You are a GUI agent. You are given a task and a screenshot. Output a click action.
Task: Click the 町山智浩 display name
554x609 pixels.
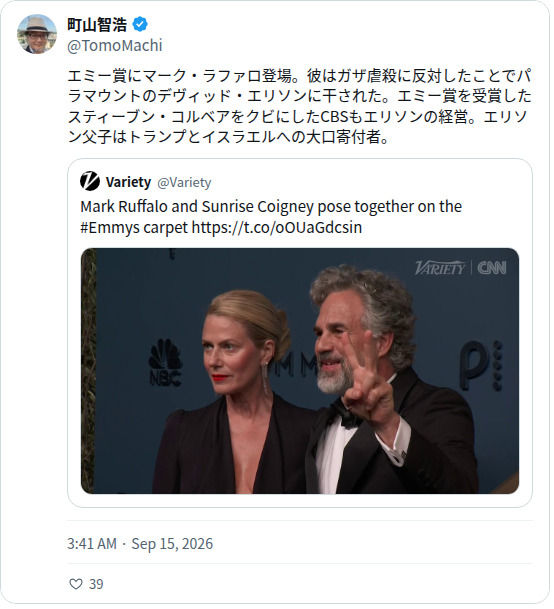tap(97, 25)
